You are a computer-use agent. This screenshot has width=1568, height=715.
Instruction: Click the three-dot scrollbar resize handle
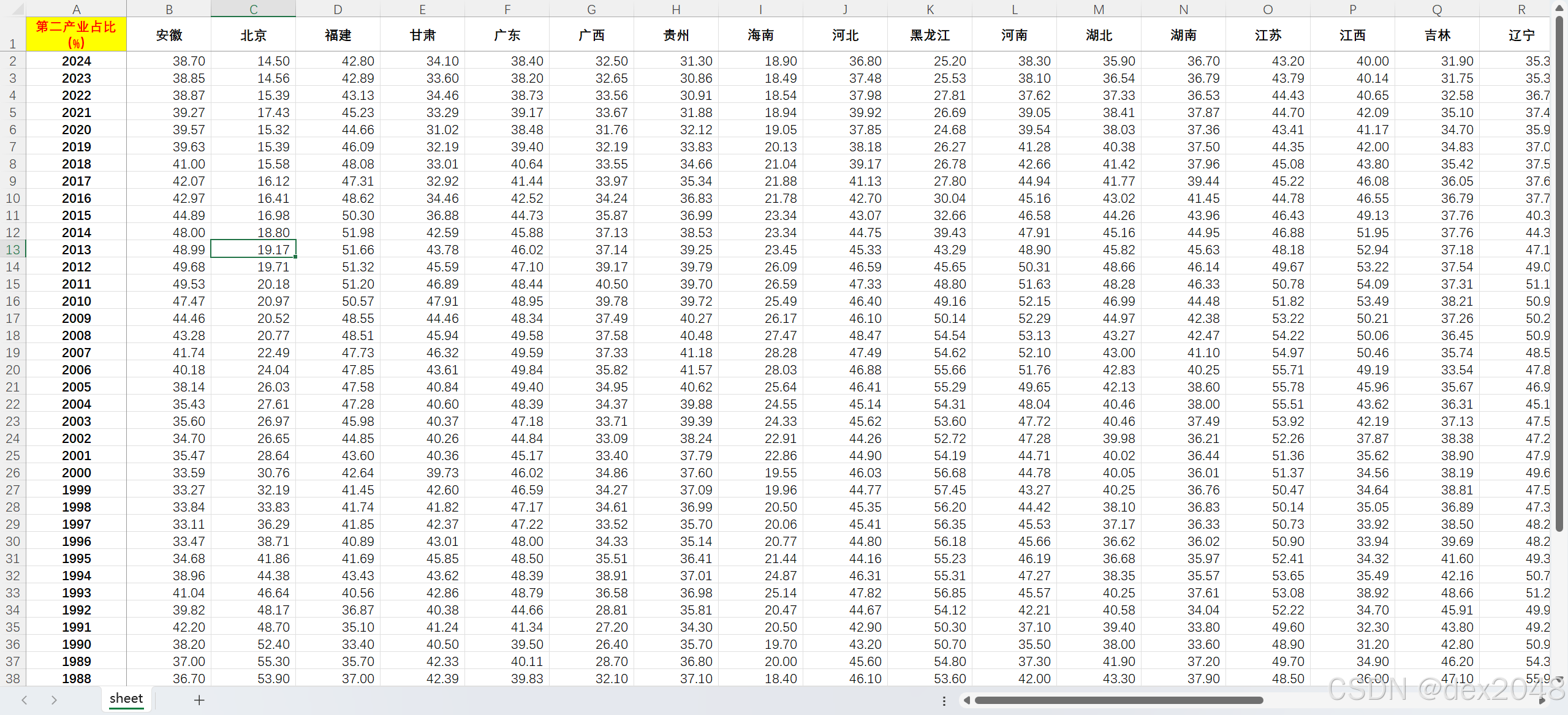coord(944,700)
